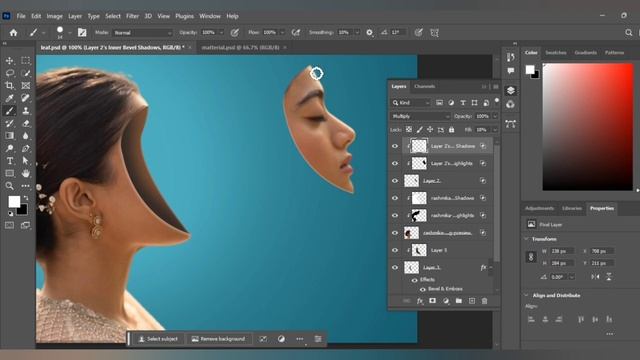This screenshot has height=360, width=640.
Task: Click the smoothing options gear icon
Action: point(369,33)
